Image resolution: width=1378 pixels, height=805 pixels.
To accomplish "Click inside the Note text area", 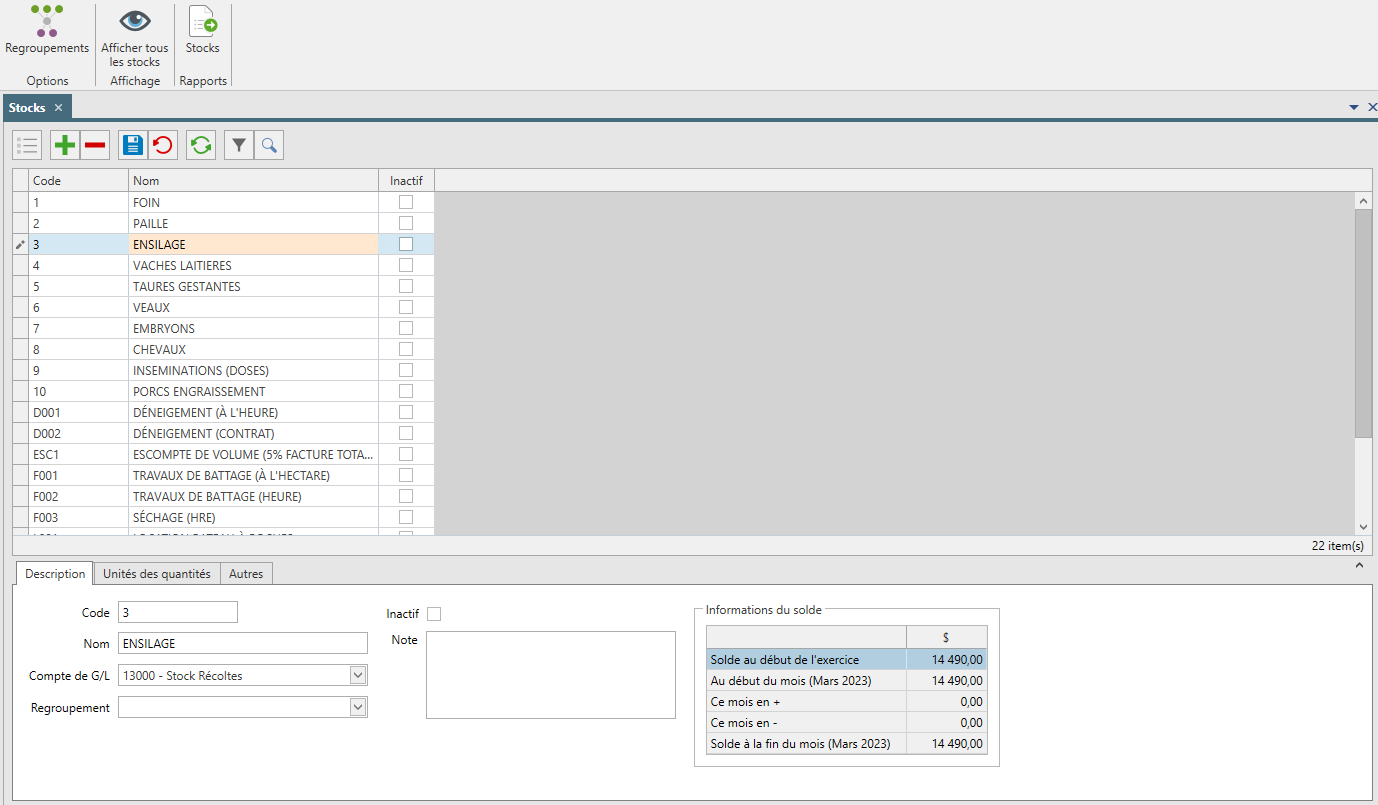I will tap(551, 675).
